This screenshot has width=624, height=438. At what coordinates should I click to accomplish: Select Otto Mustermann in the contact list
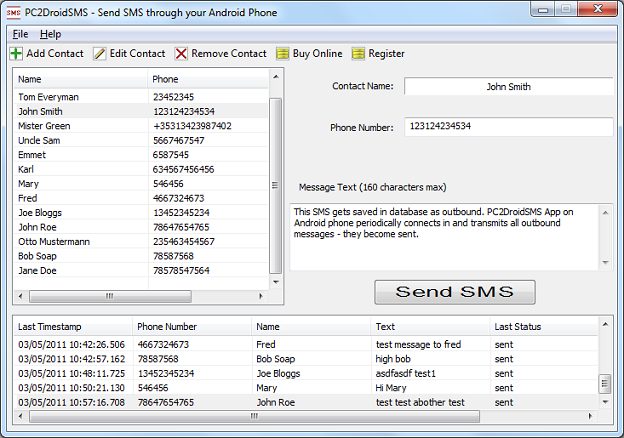[141, 241]
